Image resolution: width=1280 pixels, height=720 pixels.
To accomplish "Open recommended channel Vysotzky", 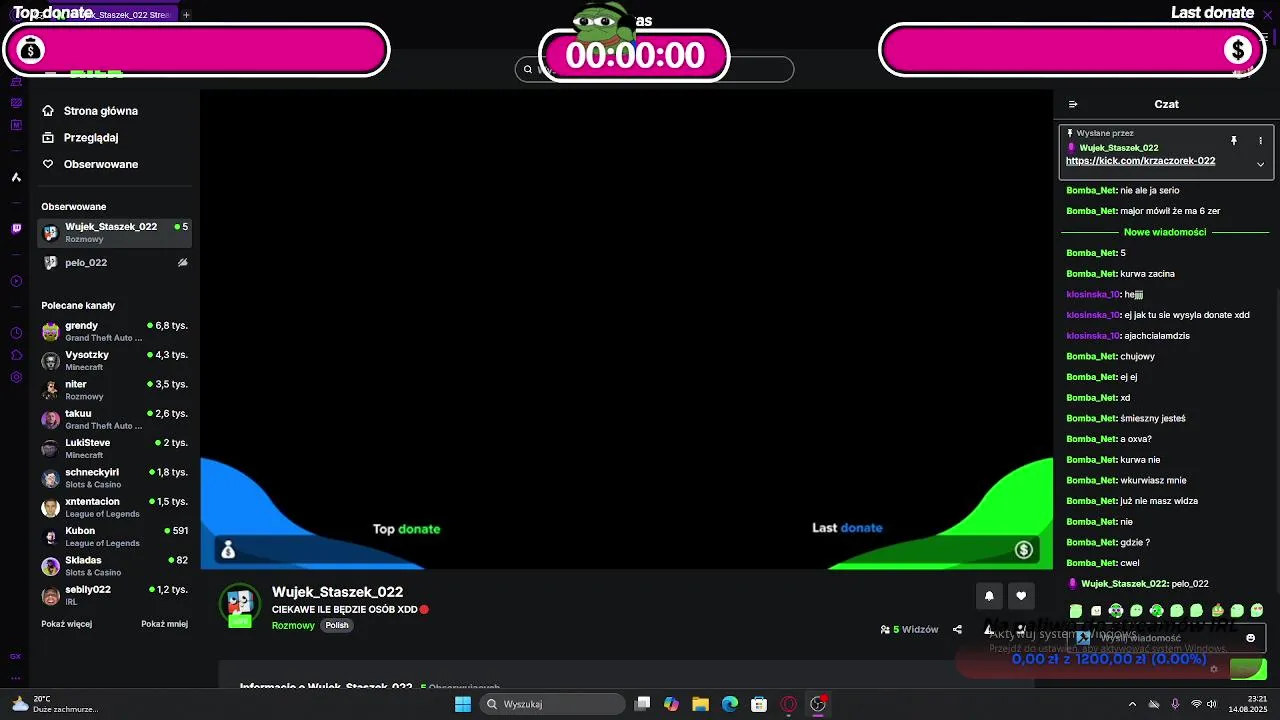I will [115, 360].
